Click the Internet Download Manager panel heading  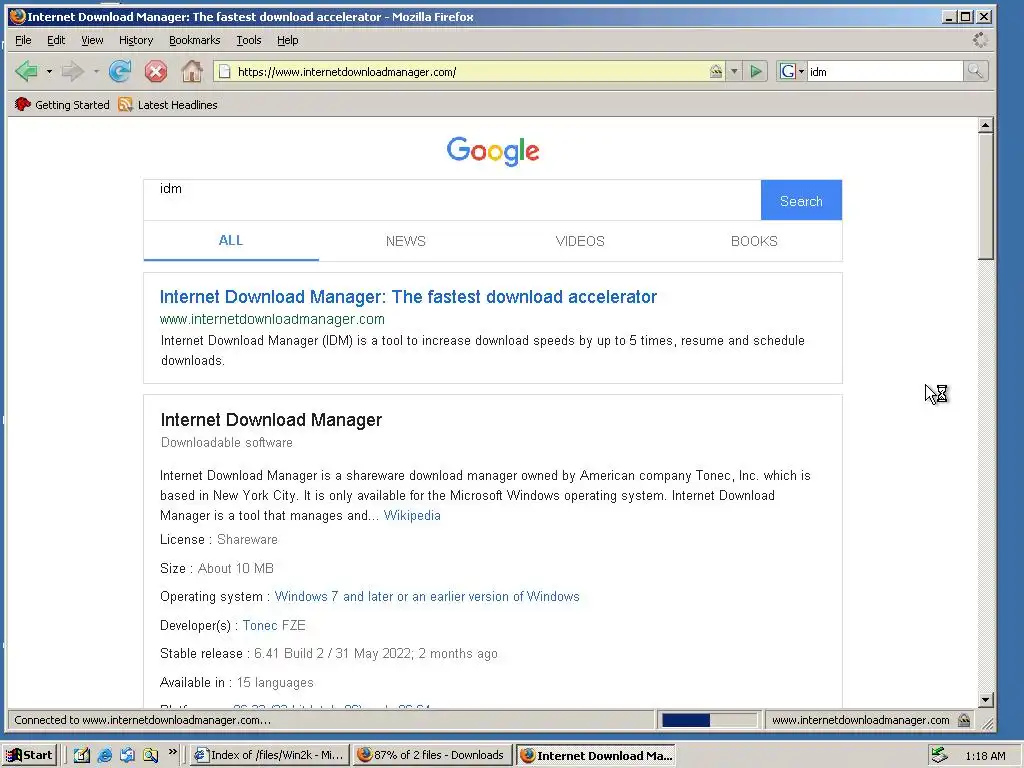click(271, 420)
